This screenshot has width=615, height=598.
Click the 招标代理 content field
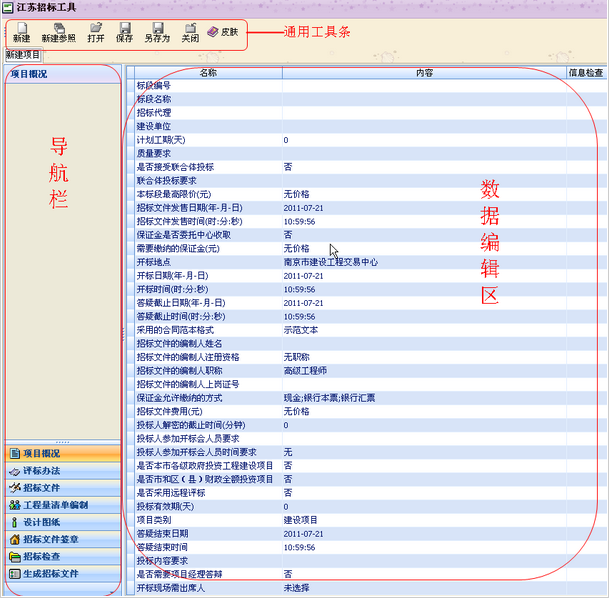click(x=424, y=113)
